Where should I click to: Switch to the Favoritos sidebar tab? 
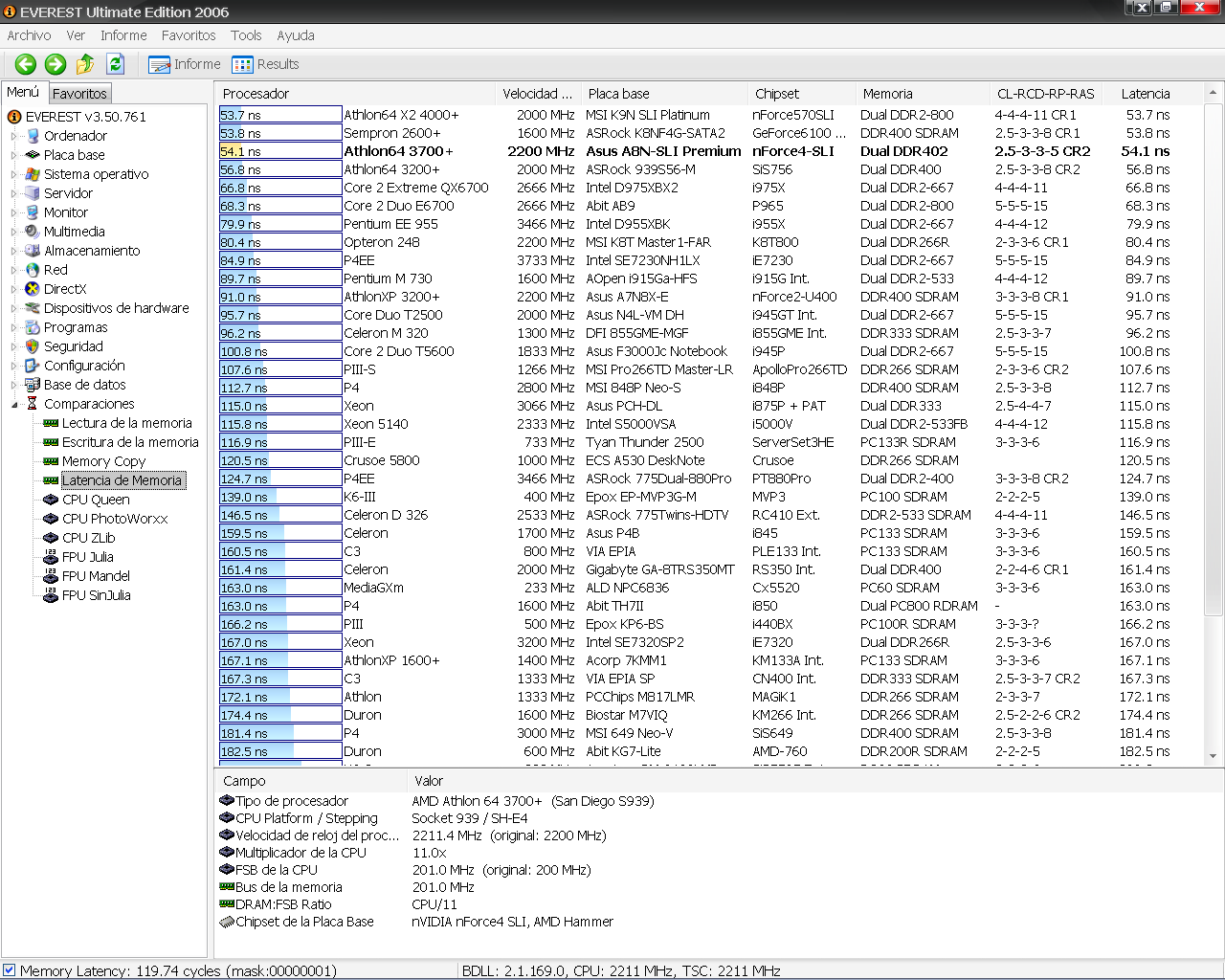click(79, 94)
